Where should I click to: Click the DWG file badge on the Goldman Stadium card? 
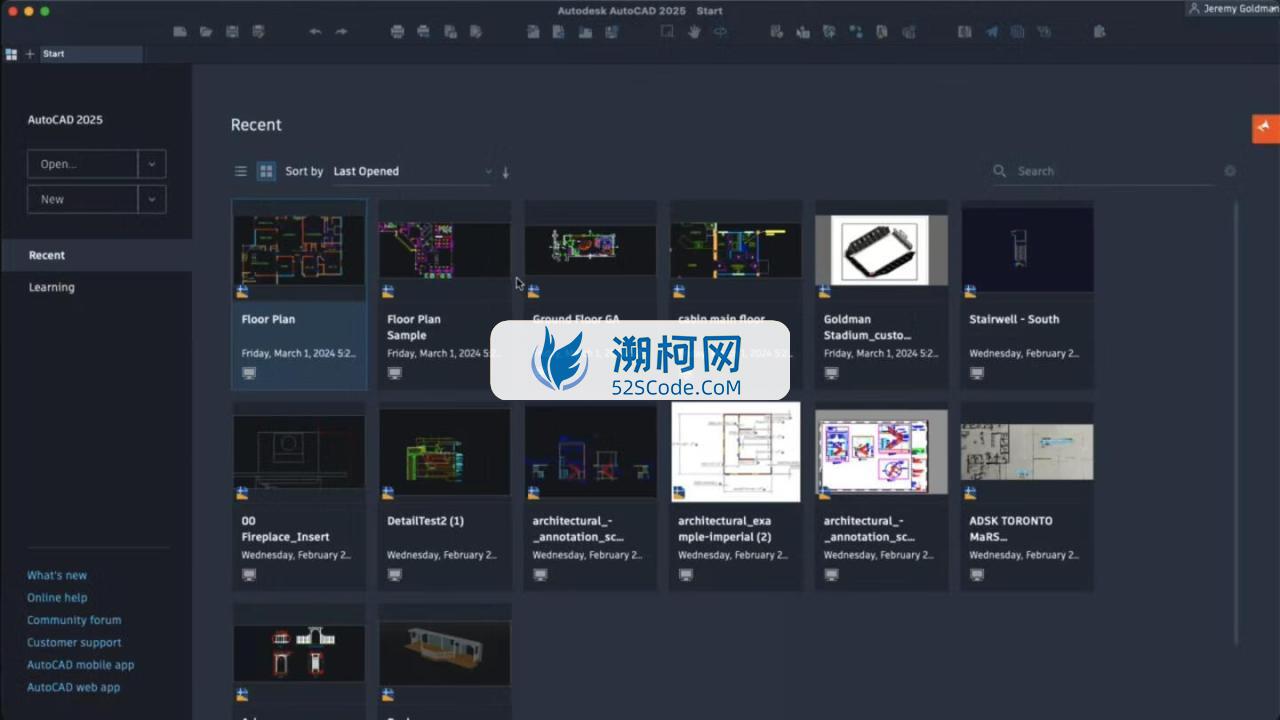(825, 291)
